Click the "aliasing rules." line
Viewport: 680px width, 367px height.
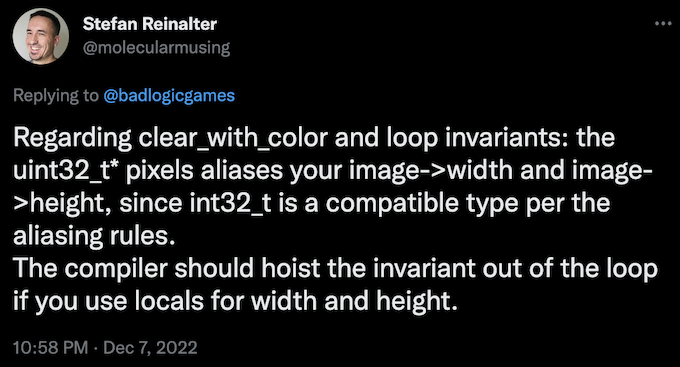pos(94,236)
